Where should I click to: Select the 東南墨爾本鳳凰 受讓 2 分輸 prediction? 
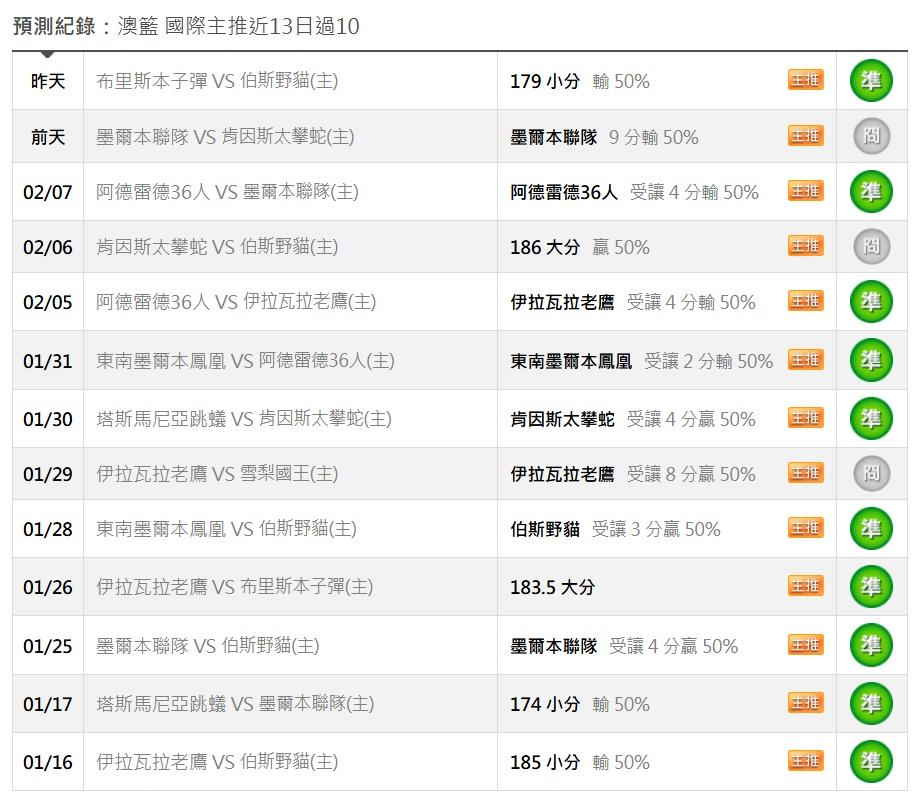click(x=642, y=361)
